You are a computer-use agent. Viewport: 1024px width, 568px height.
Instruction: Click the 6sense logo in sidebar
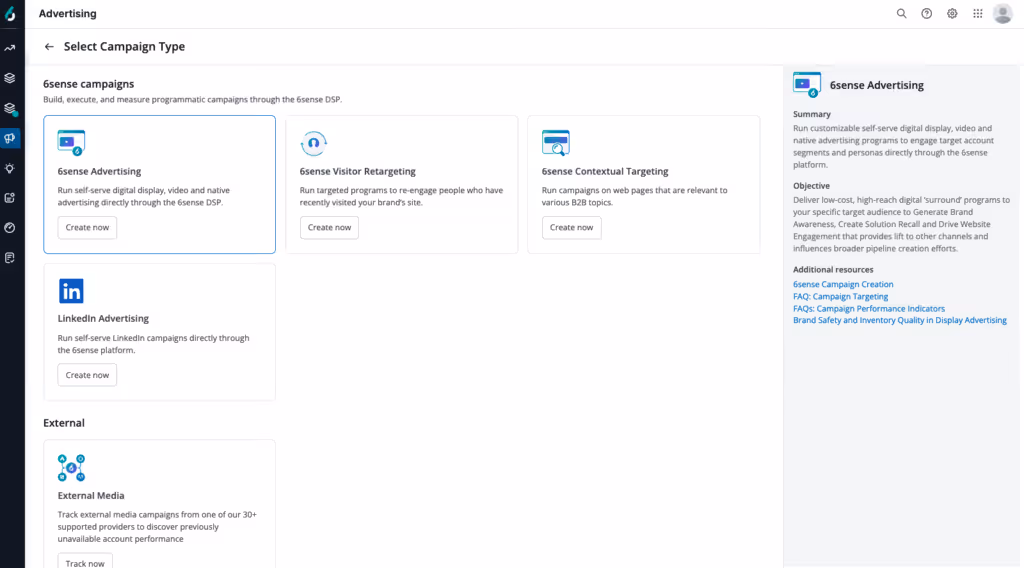click(x=10, y=14)
